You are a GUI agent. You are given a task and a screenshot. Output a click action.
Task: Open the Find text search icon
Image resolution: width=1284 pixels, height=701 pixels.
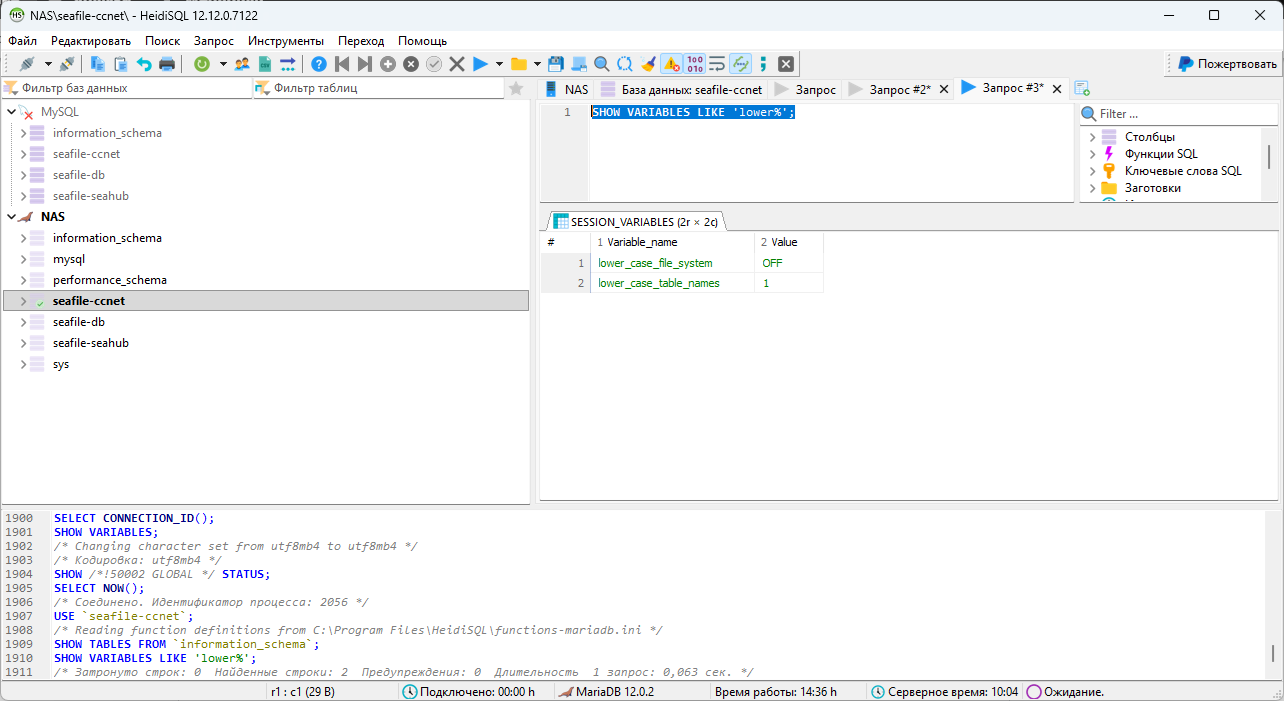[603, 62]
